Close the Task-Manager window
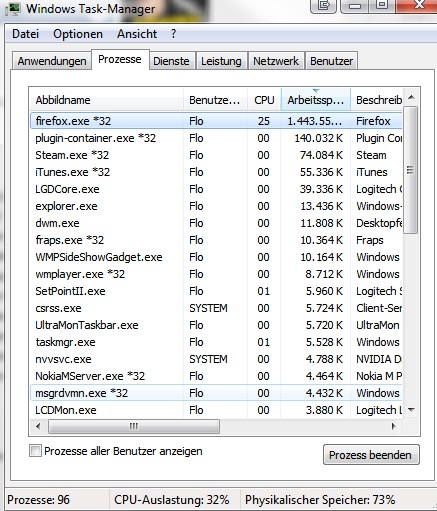This screenshot has width=437, height=511. [x=418, y=5]
